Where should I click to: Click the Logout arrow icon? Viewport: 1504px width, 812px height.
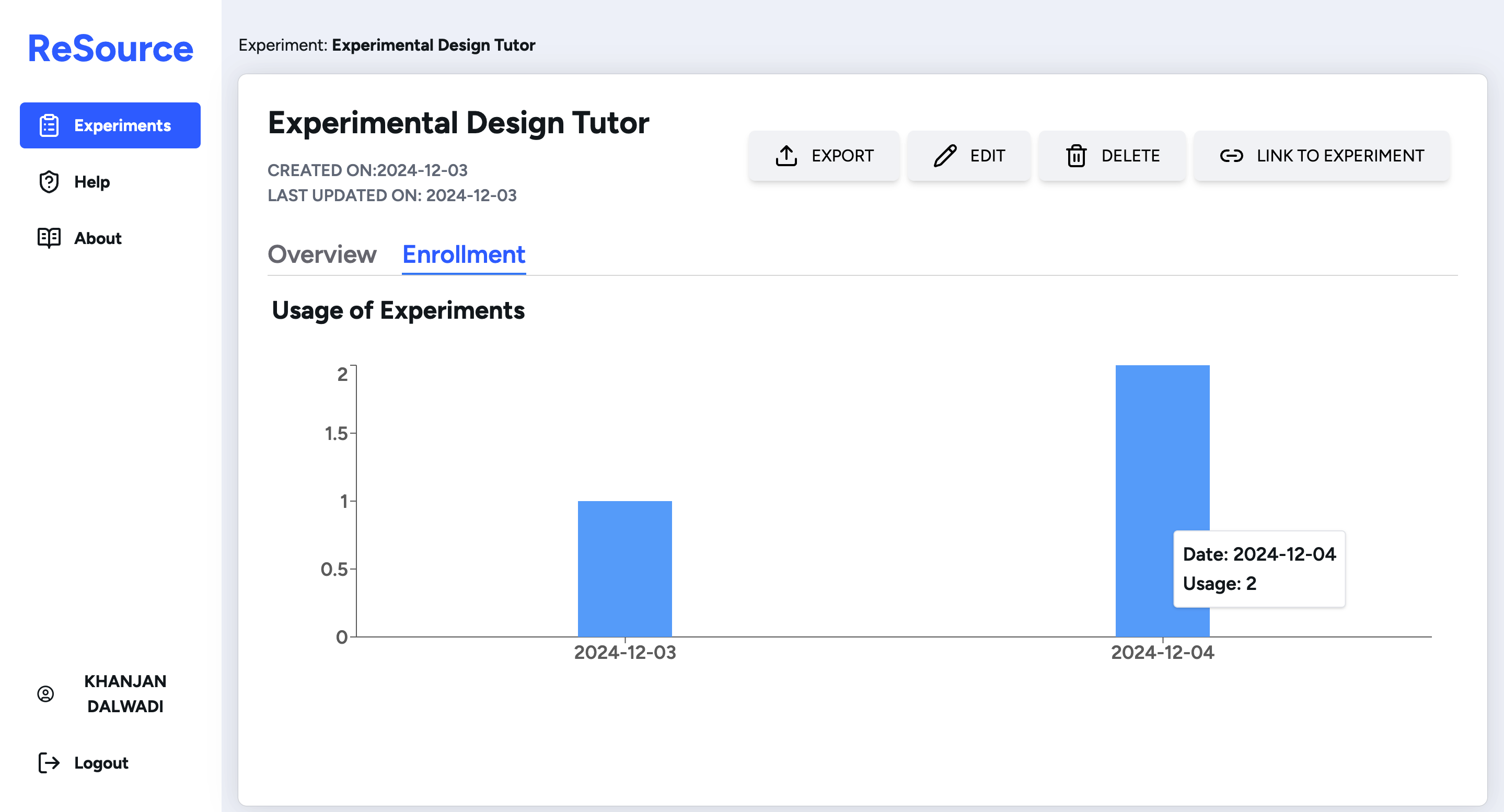point(49,763)
